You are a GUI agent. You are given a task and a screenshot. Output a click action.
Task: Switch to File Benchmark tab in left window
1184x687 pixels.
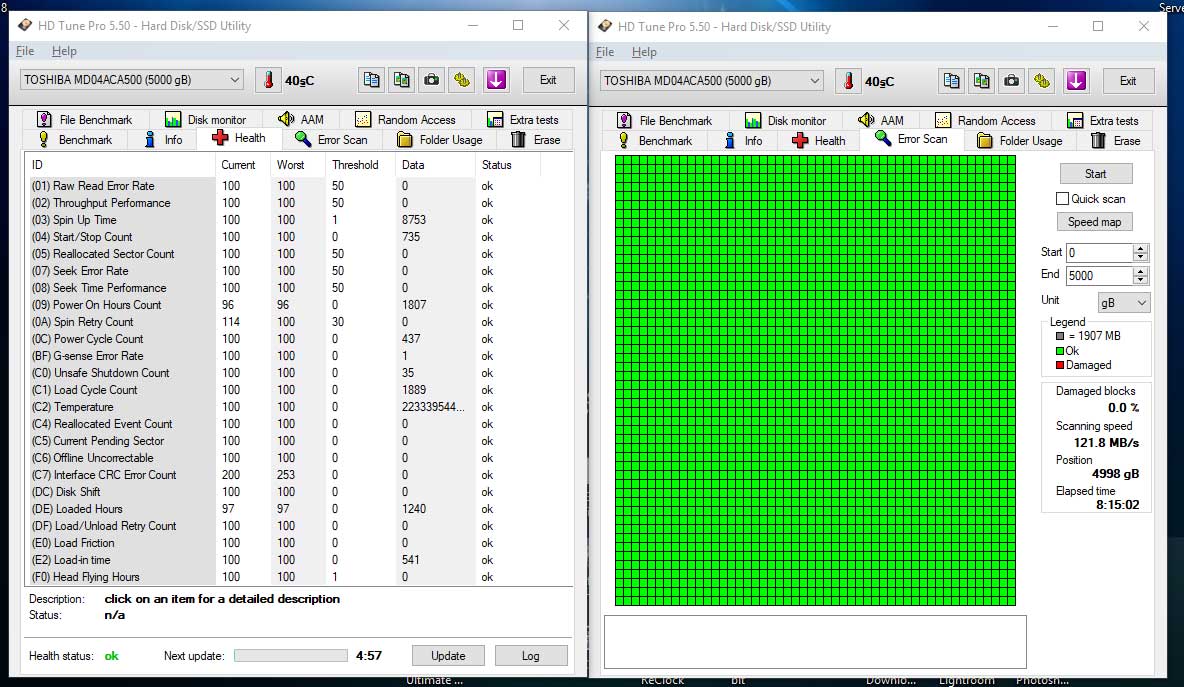tap(85, 119)
